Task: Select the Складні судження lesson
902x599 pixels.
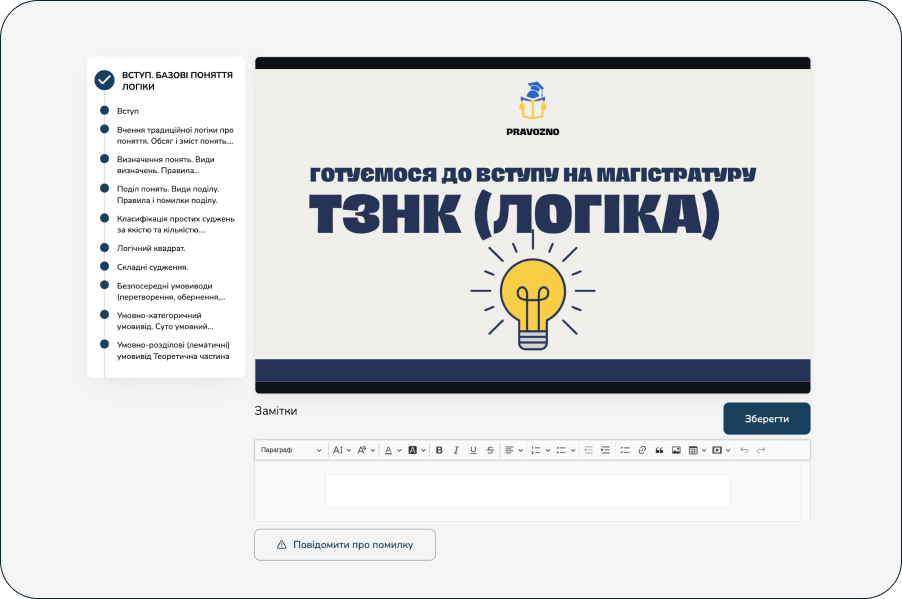Action: tap(152, 267)
